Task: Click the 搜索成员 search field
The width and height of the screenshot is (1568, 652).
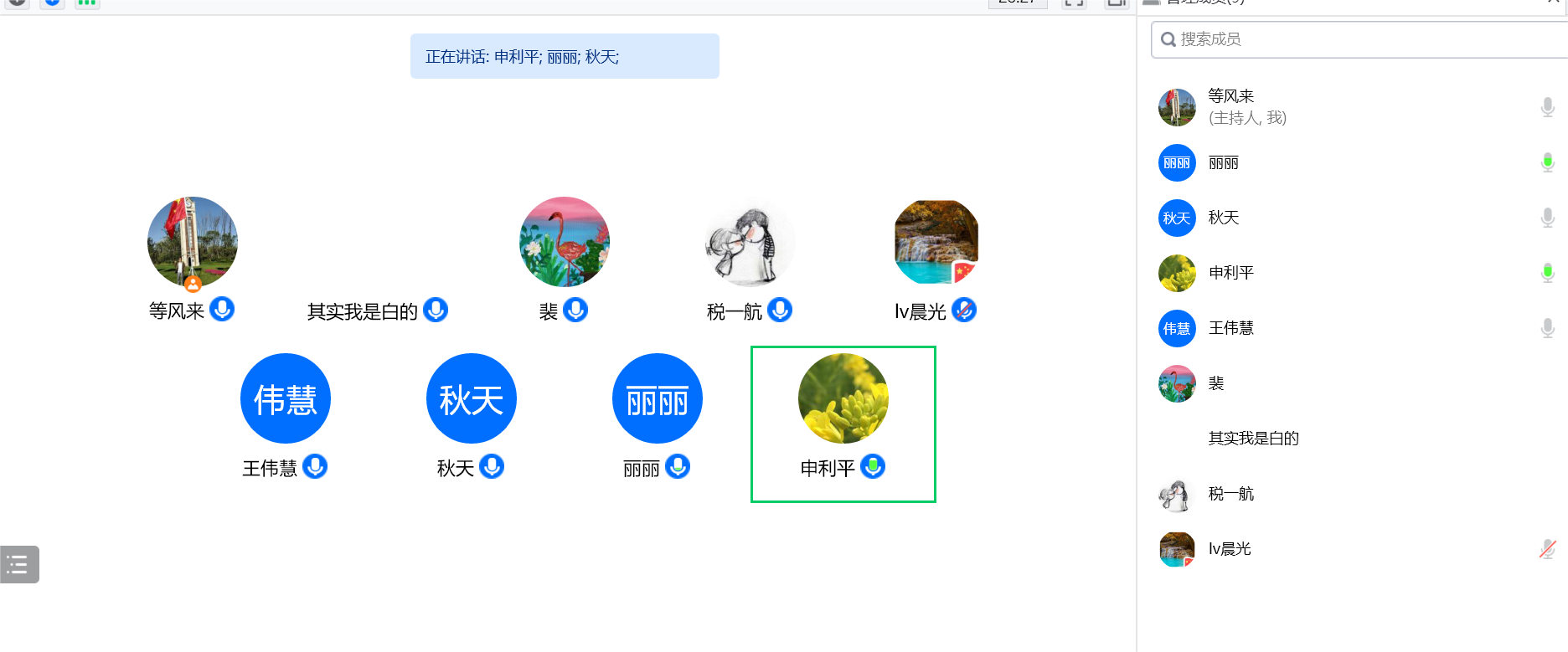Action: (1359, 39)
